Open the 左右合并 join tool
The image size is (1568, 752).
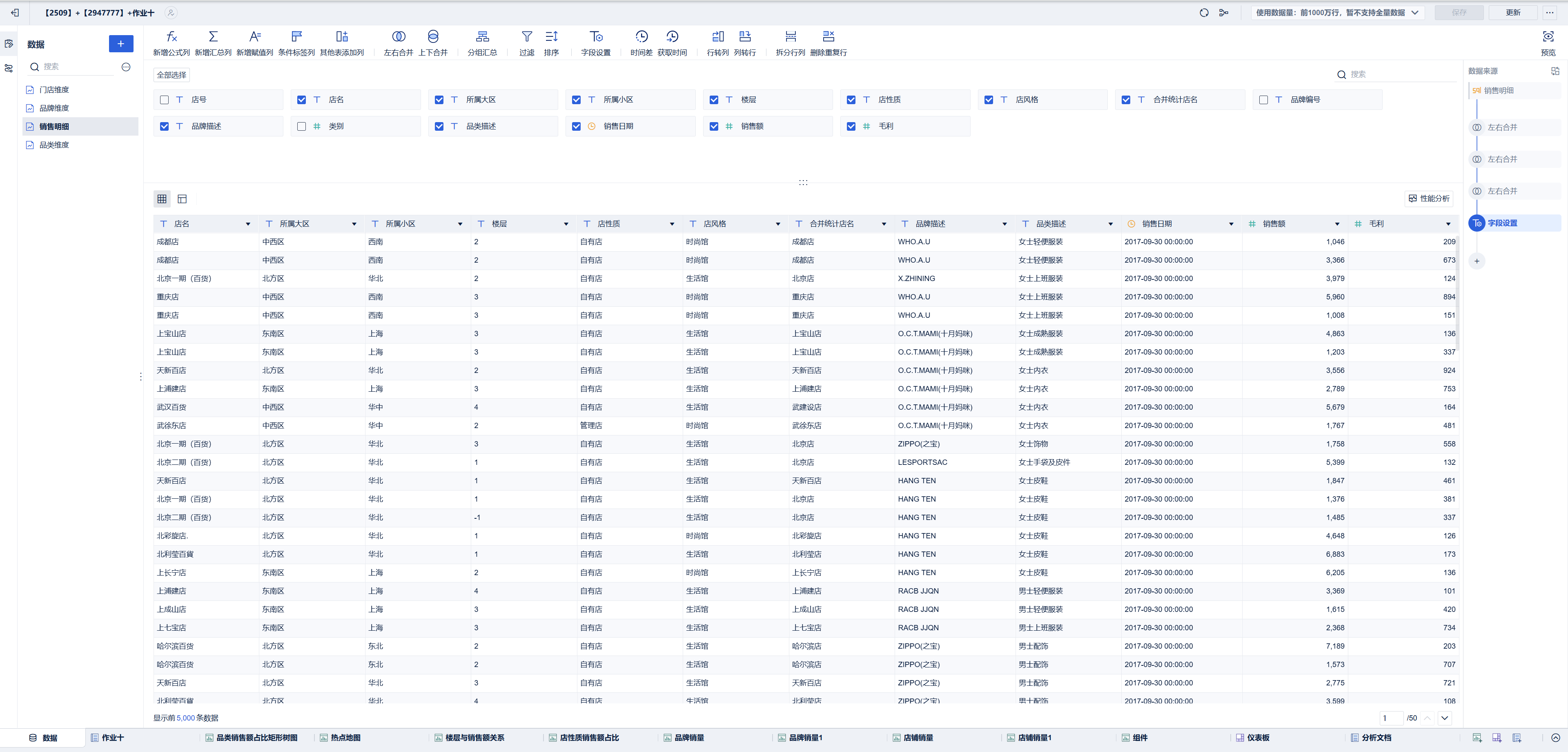click(x=398, y=37)
